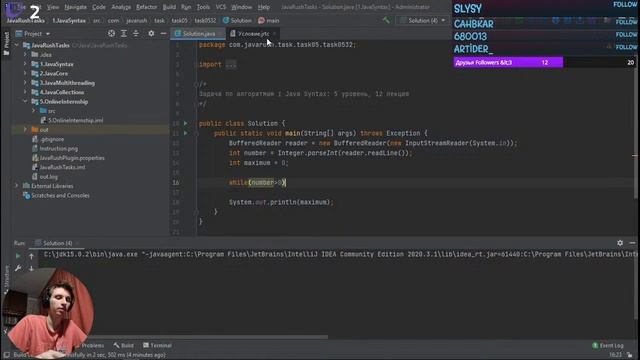Click the while(number>0) code line

[x=257, y=182]
